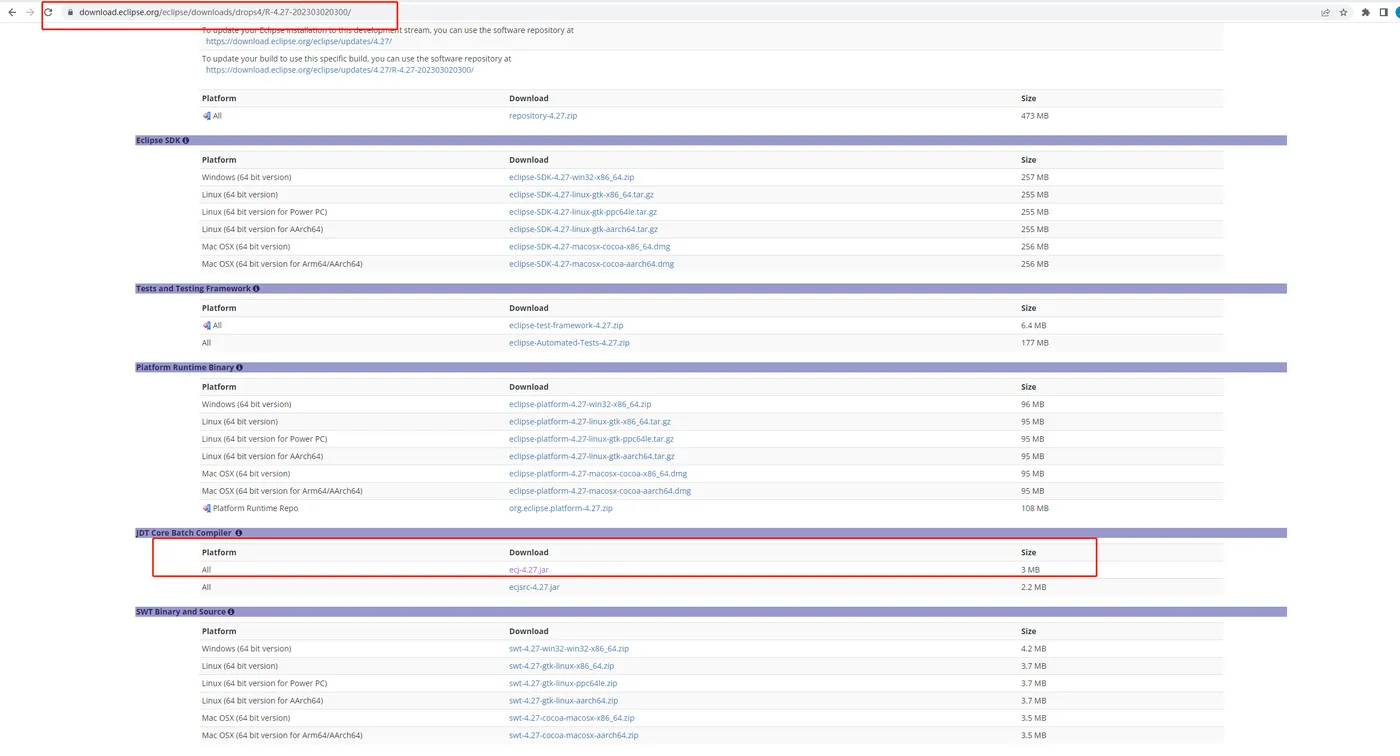Click repo icon beside Platform Runtime Repo

(x=206, y=509)
